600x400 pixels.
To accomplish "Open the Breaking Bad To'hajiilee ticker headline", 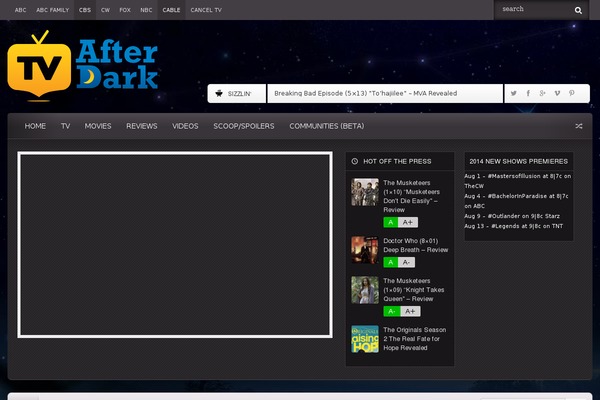I will pyautogui.click(x=365, y=93).
